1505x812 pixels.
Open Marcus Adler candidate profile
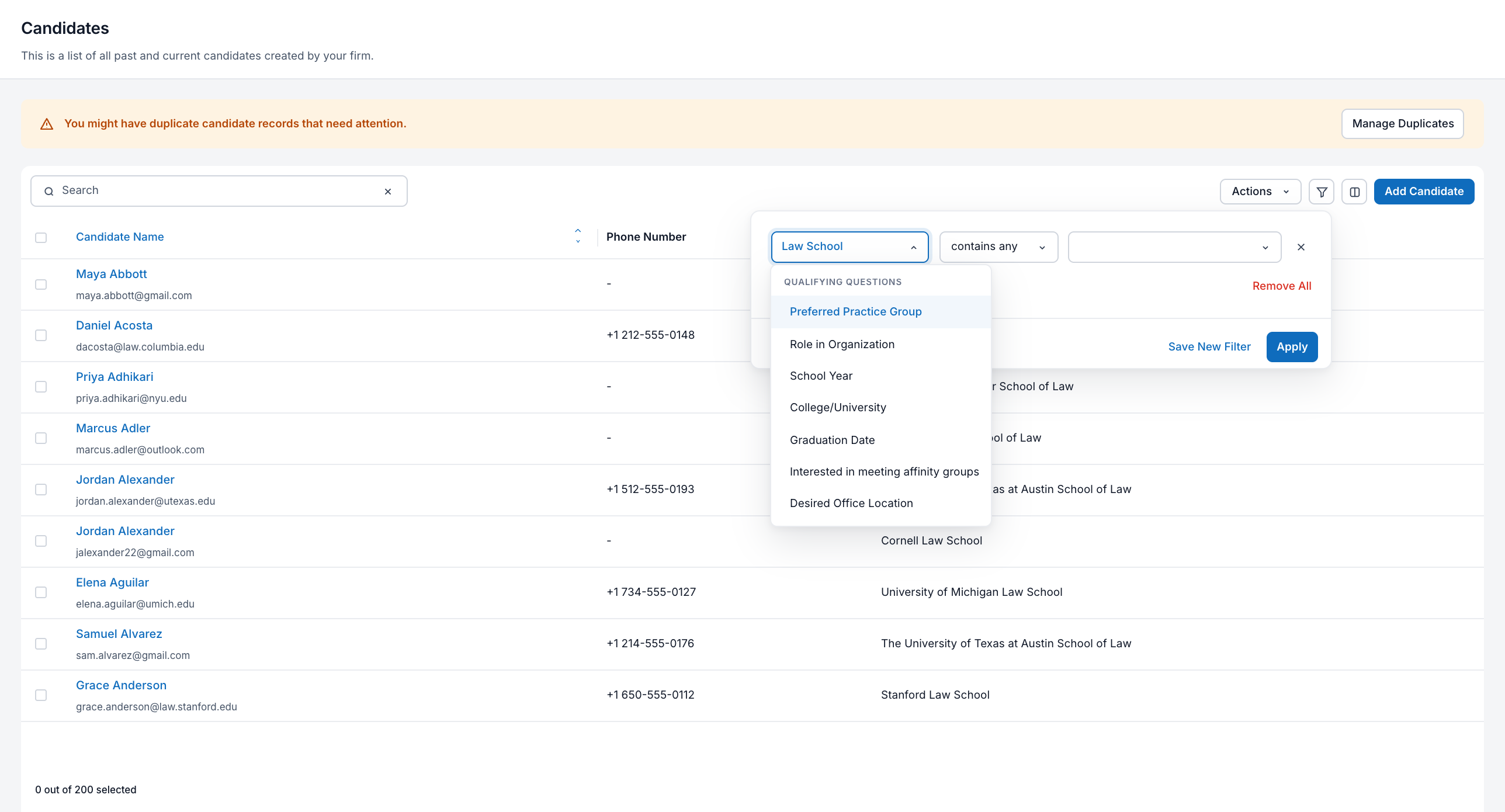(113, 429)
